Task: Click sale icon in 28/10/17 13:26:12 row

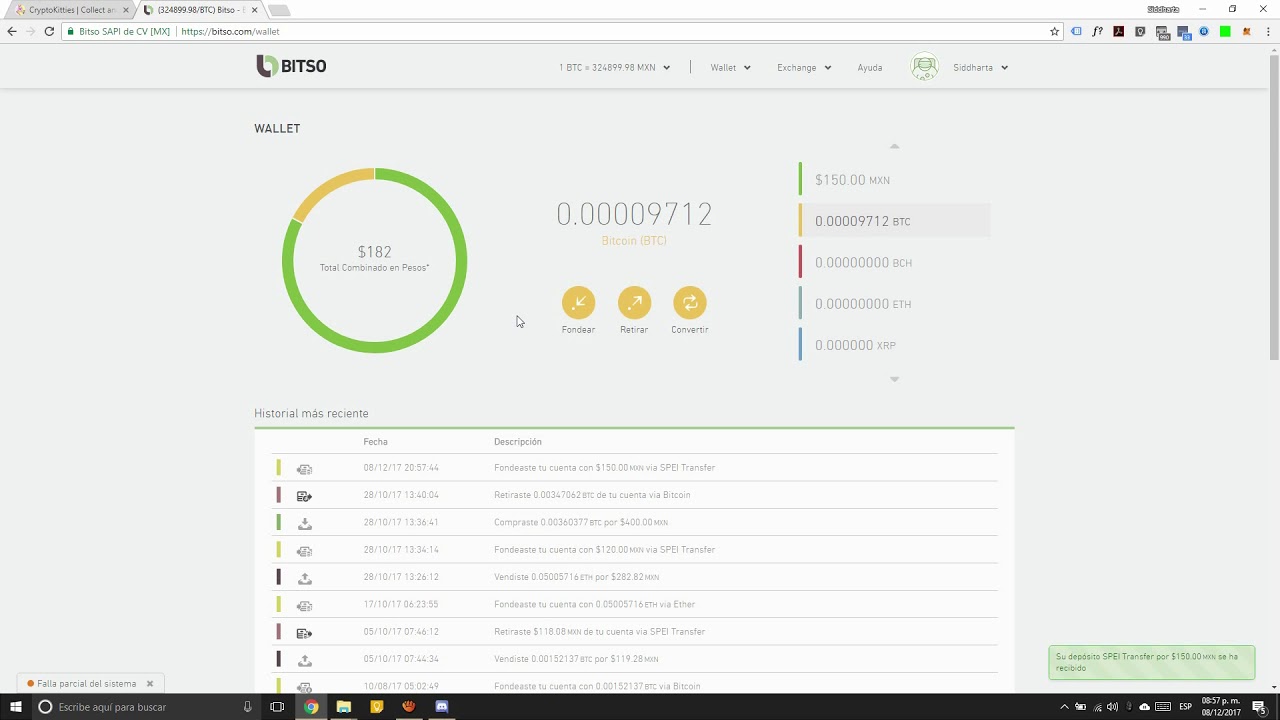Action: tap(305, 578)
